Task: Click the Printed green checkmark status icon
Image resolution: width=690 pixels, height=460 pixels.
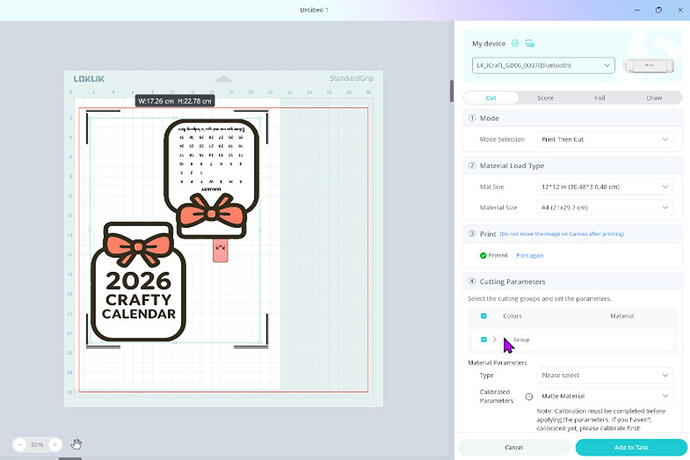Action: pyautogui.click(x=483, y=255)
